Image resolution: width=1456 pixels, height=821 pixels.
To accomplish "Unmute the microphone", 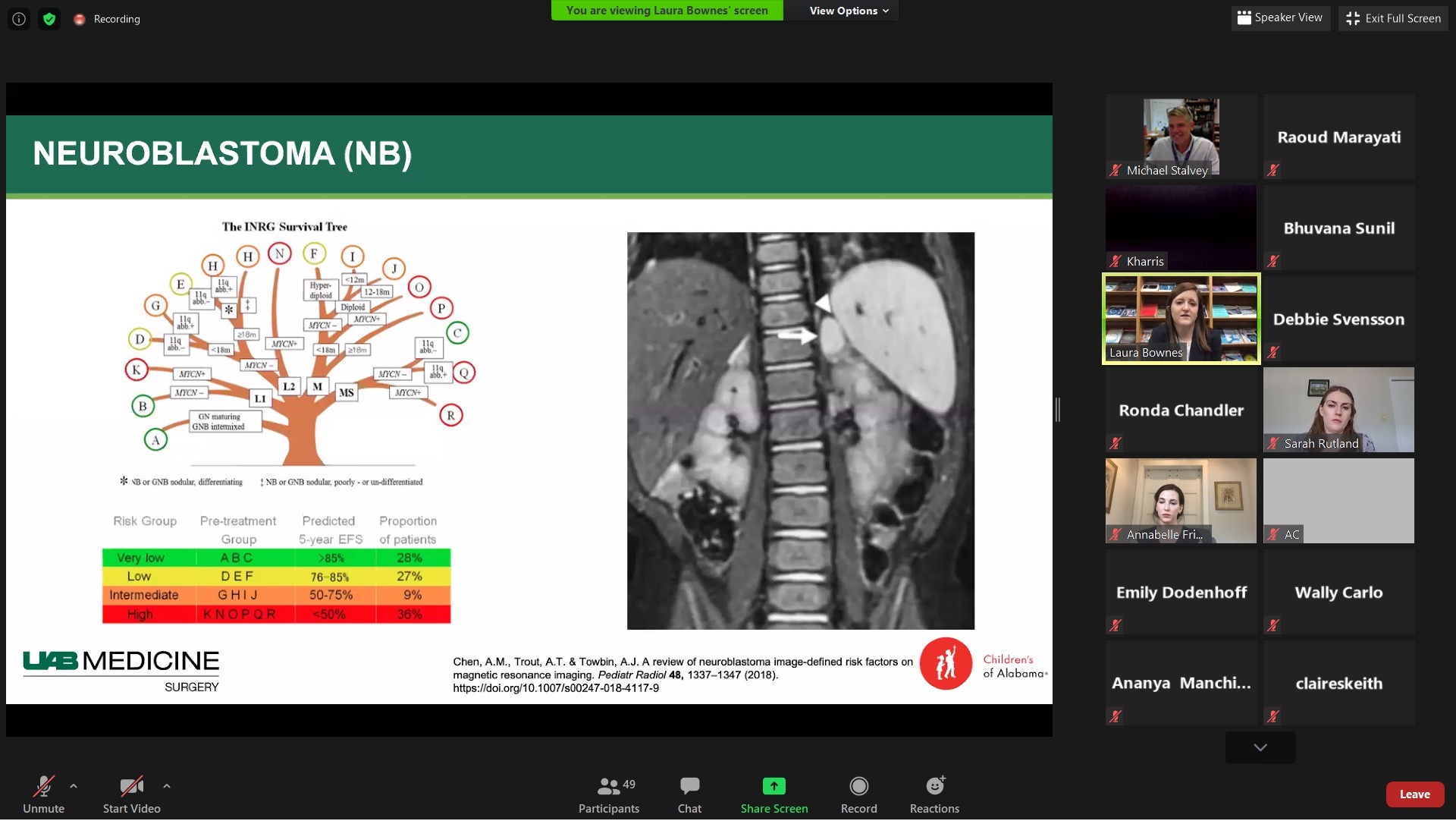I will [43, 795].
